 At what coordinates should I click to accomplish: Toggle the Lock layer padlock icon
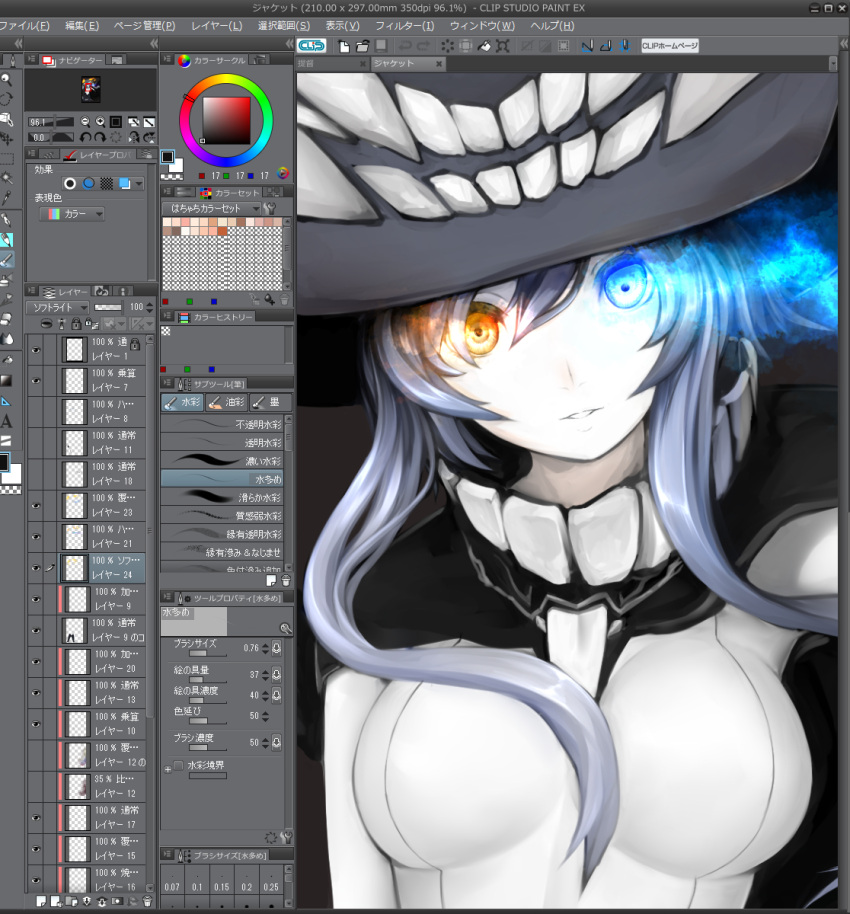pyautogui.click(x=76, y=324)
